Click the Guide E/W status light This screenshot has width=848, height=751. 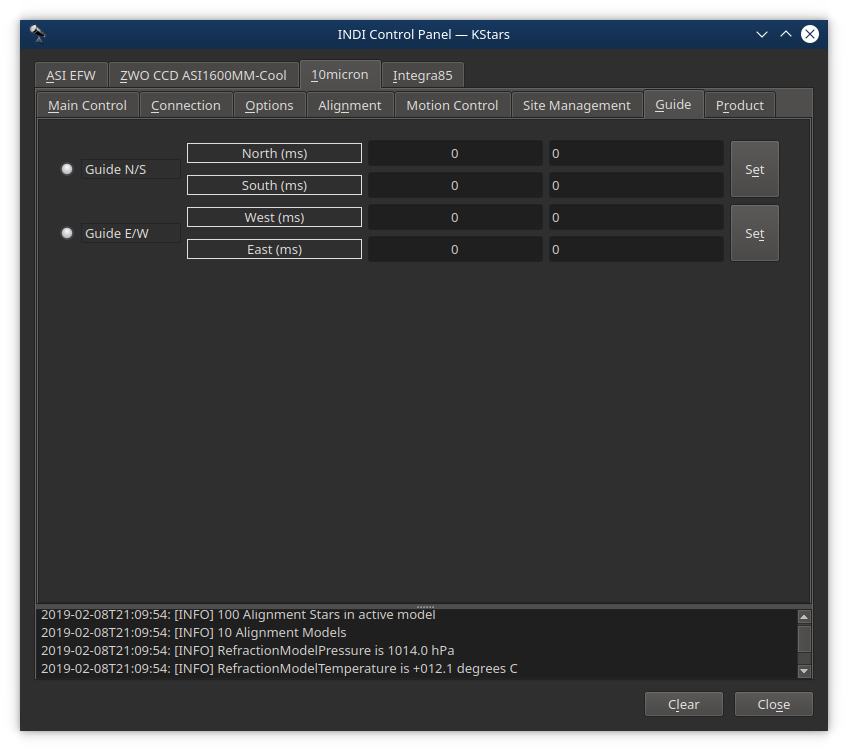67,233
